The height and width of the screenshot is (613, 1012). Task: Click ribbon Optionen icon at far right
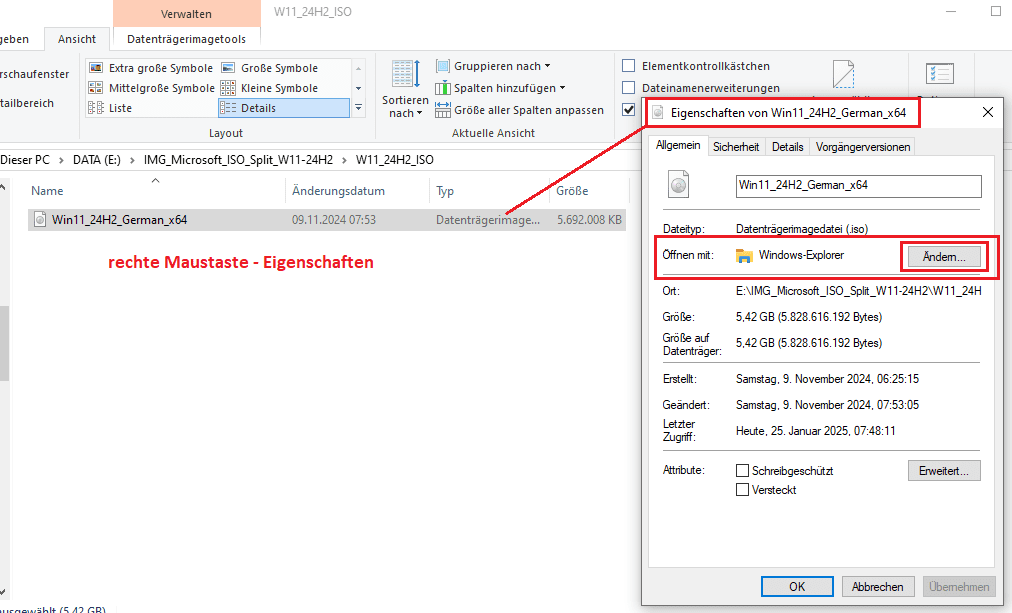pyautogui.click(x=940, y=73)
